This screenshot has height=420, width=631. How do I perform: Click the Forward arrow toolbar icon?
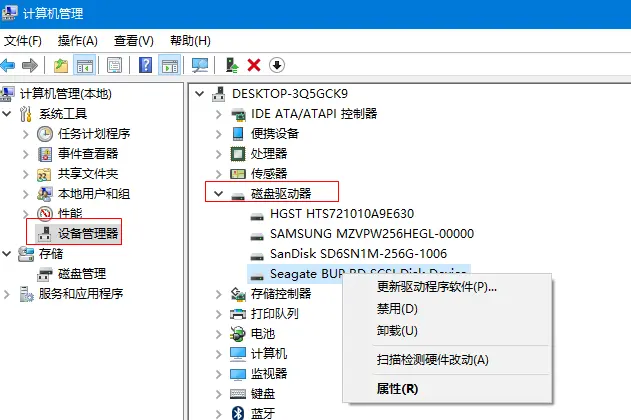pyautogui.click(x=30, y=65)
